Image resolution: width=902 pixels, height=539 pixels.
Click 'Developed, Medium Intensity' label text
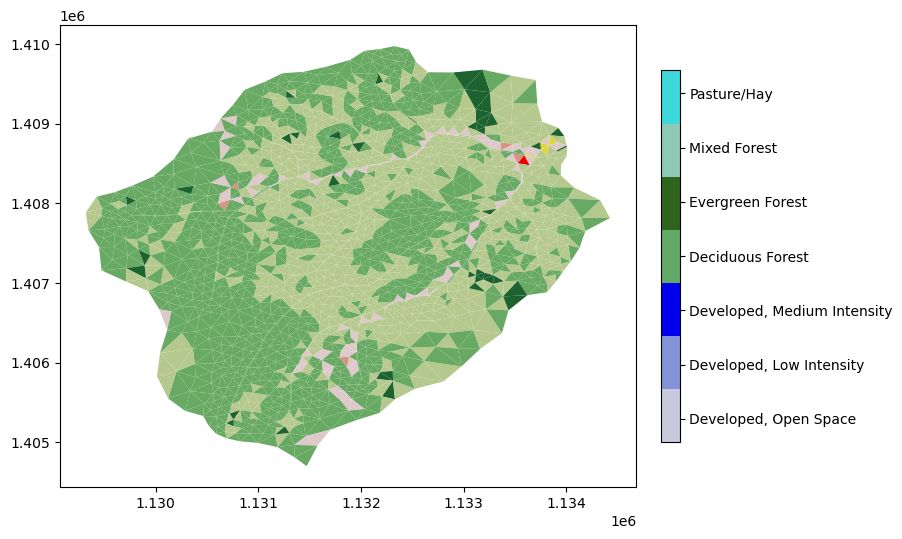[x=790, y=311]
